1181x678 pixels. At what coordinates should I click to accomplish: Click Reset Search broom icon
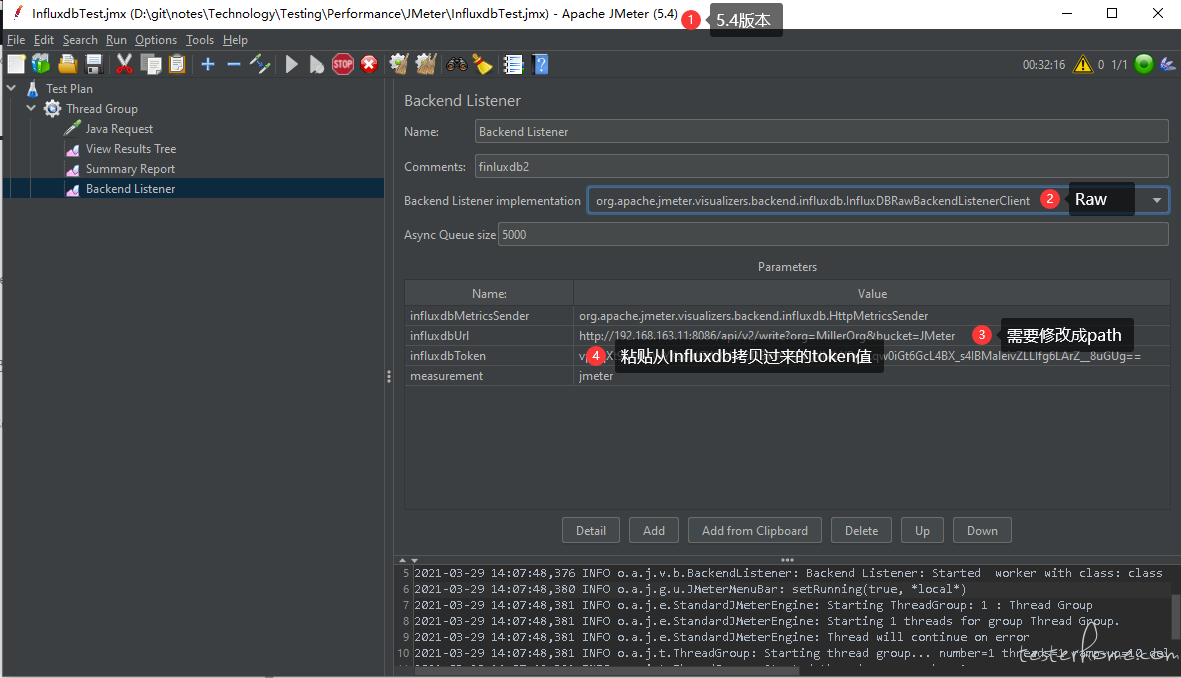[x=482, y=65]
